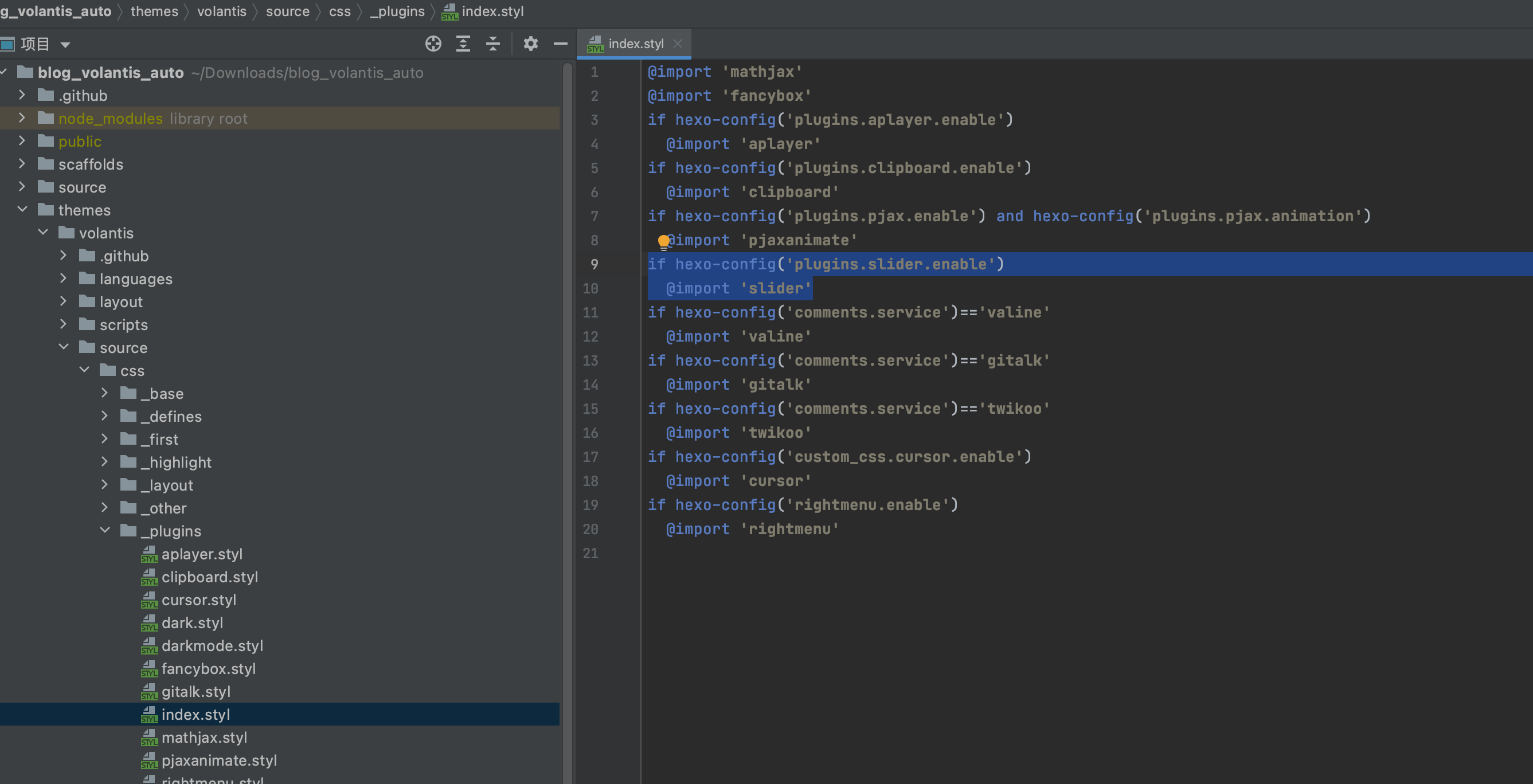Expand the scripts folder
The height and width of the screenshot is (784, 1533).
[64, 324]
